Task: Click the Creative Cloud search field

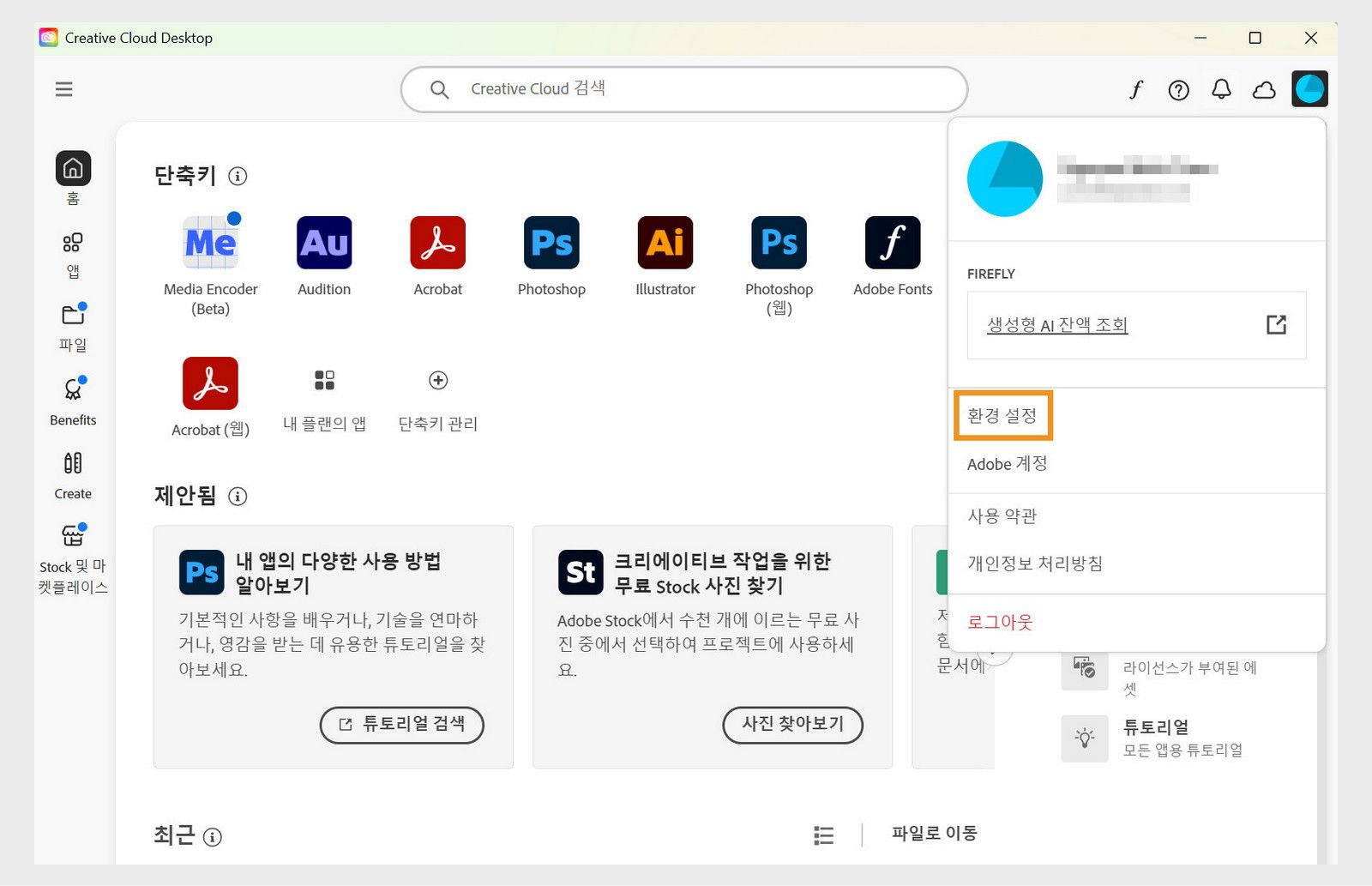Action: point(683,88)
